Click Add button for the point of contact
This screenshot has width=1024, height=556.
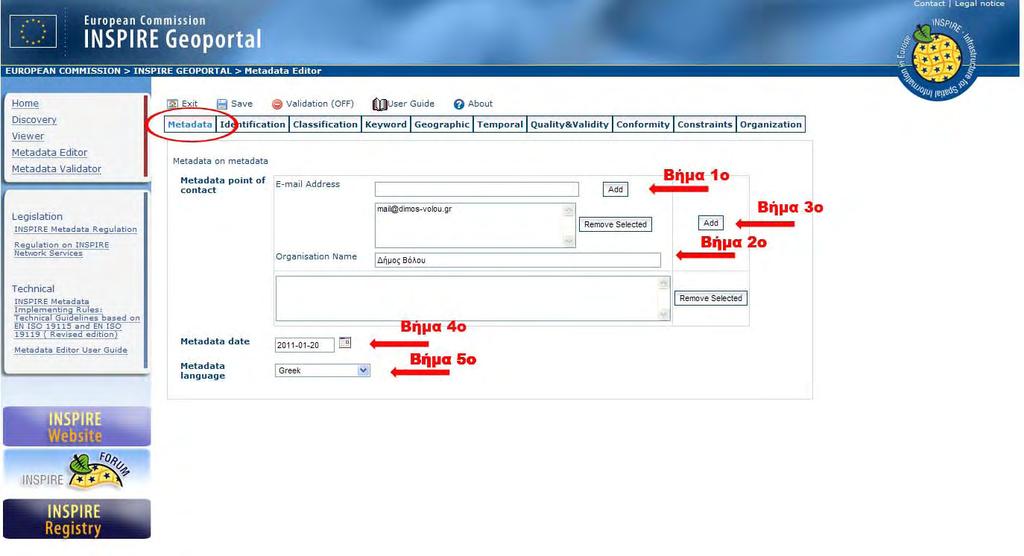pyautogui.click(x=711, y=223)
